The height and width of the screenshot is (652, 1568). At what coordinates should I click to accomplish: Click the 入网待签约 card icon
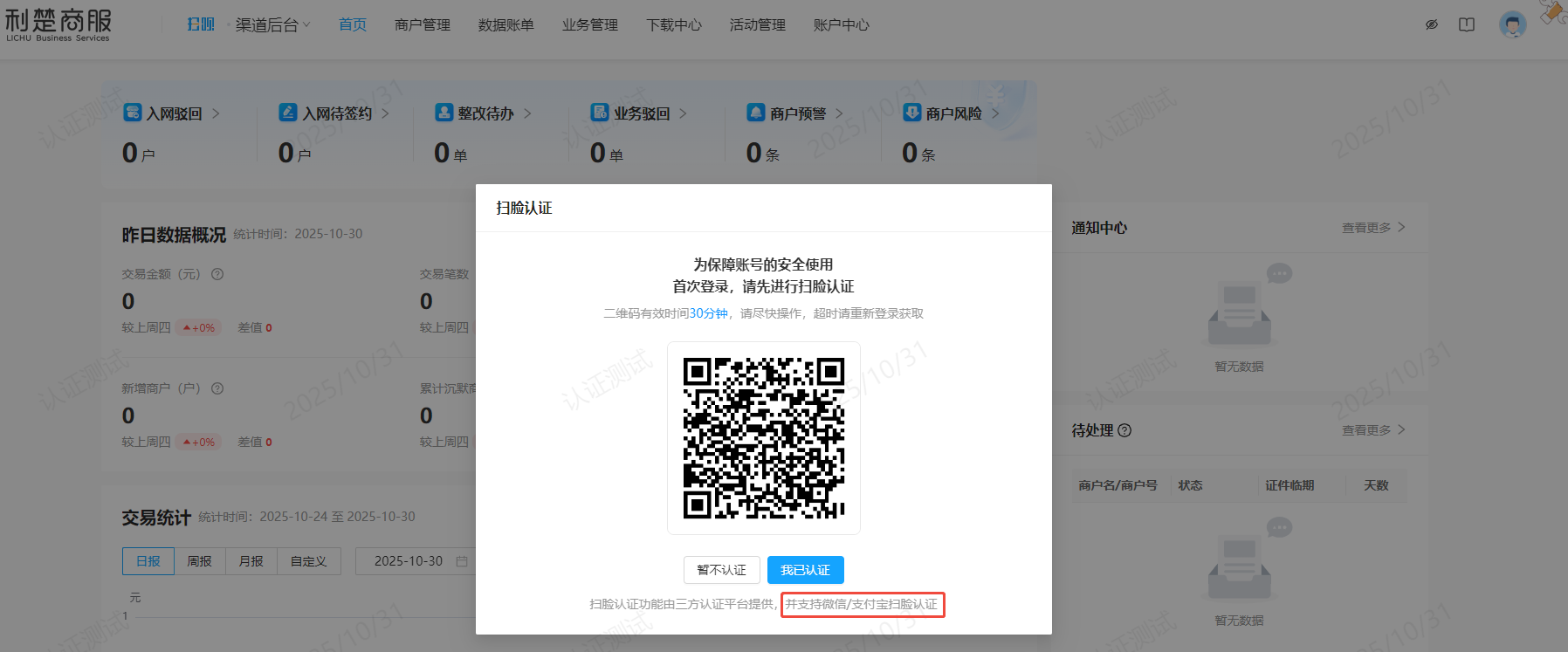[288, 113]
